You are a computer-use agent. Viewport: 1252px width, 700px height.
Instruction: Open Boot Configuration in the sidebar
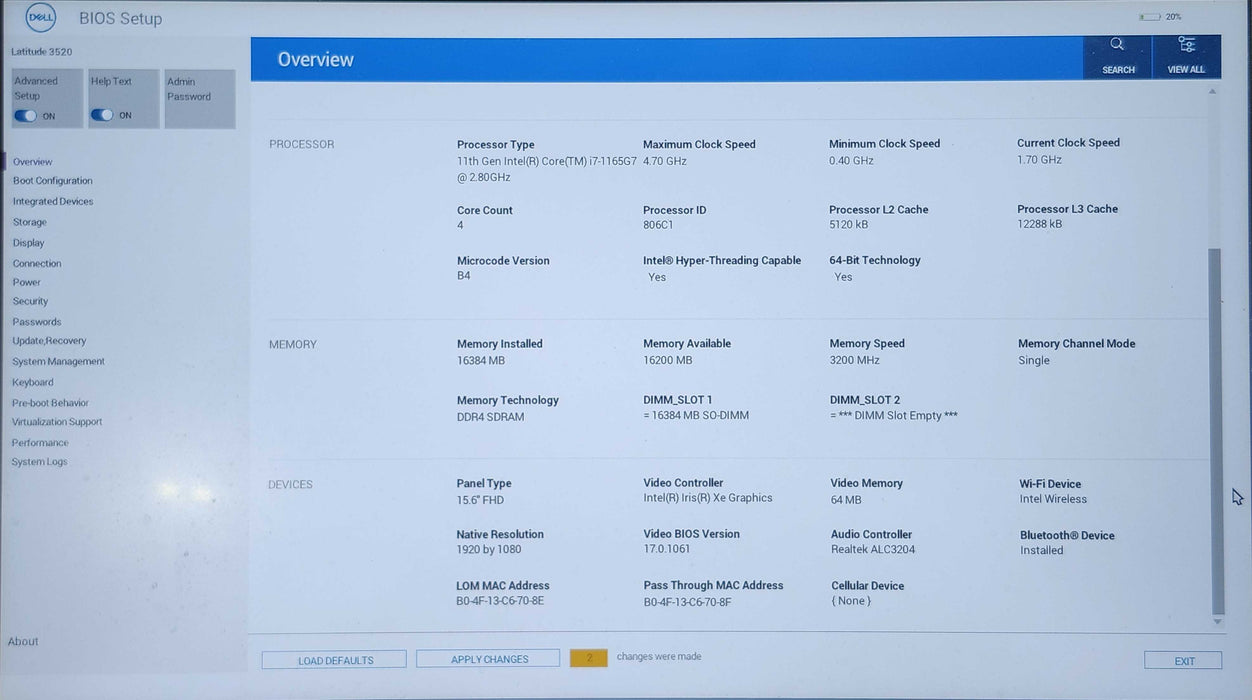(x=52, y=181)
